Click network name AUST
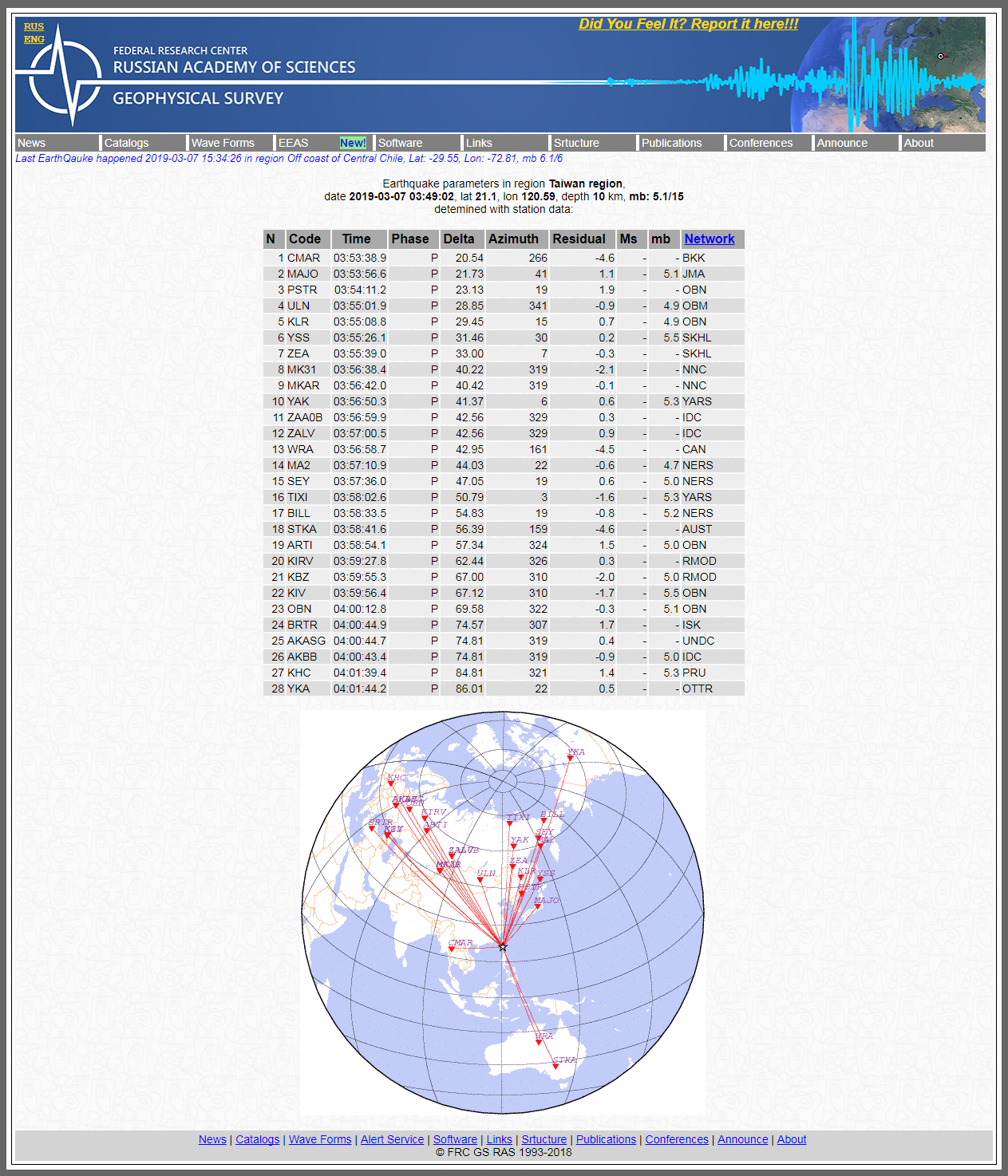The image size is (1008, 1176). [697, 529]
